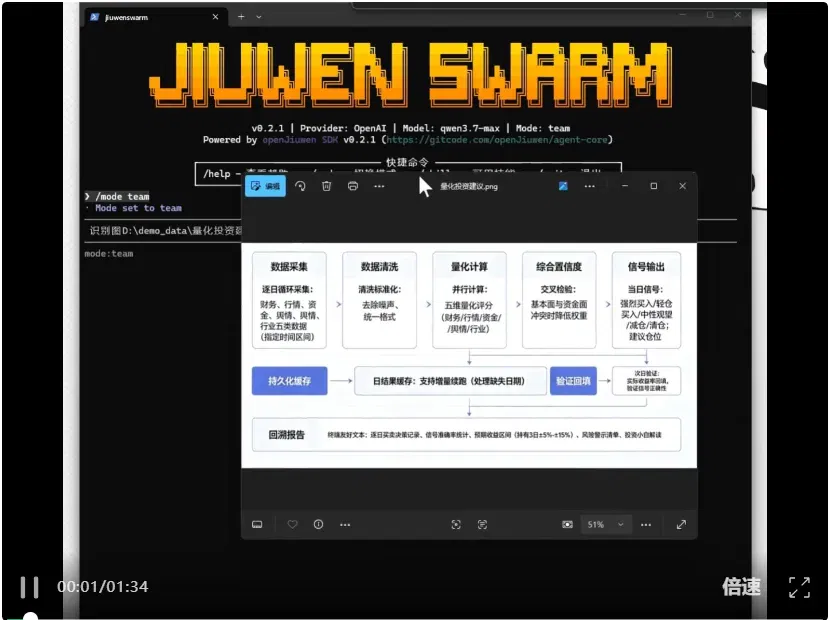This screenshot has height=620, width=829.
Task: Close the jiuwenswarm terminal tab
Action: [x=215, y=17]
